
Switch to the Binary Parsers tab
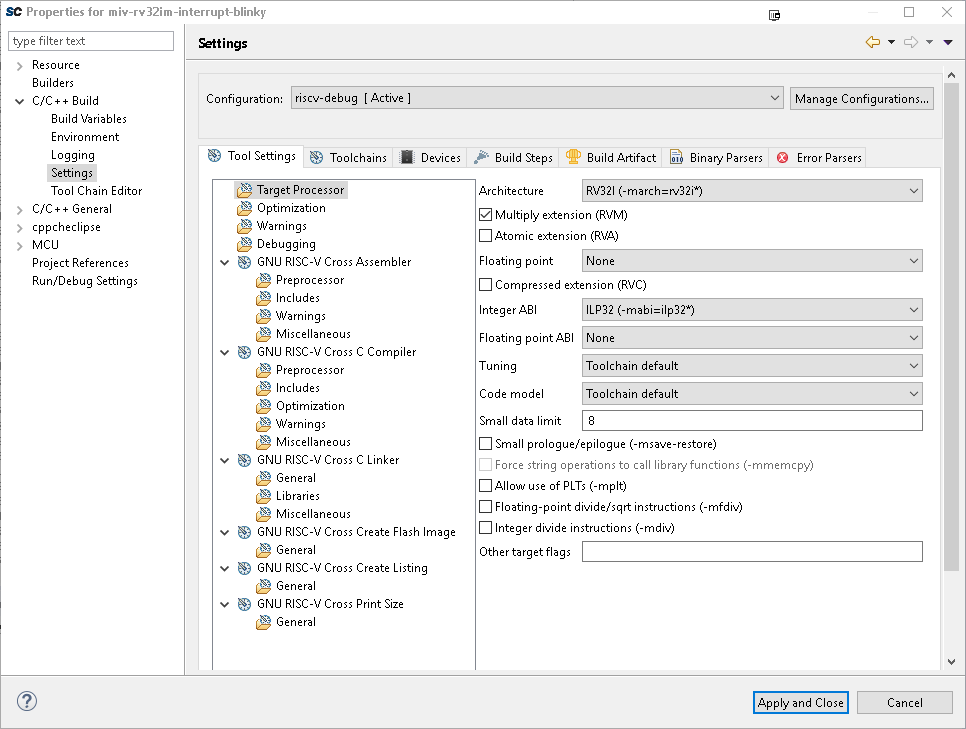point(716,158)
